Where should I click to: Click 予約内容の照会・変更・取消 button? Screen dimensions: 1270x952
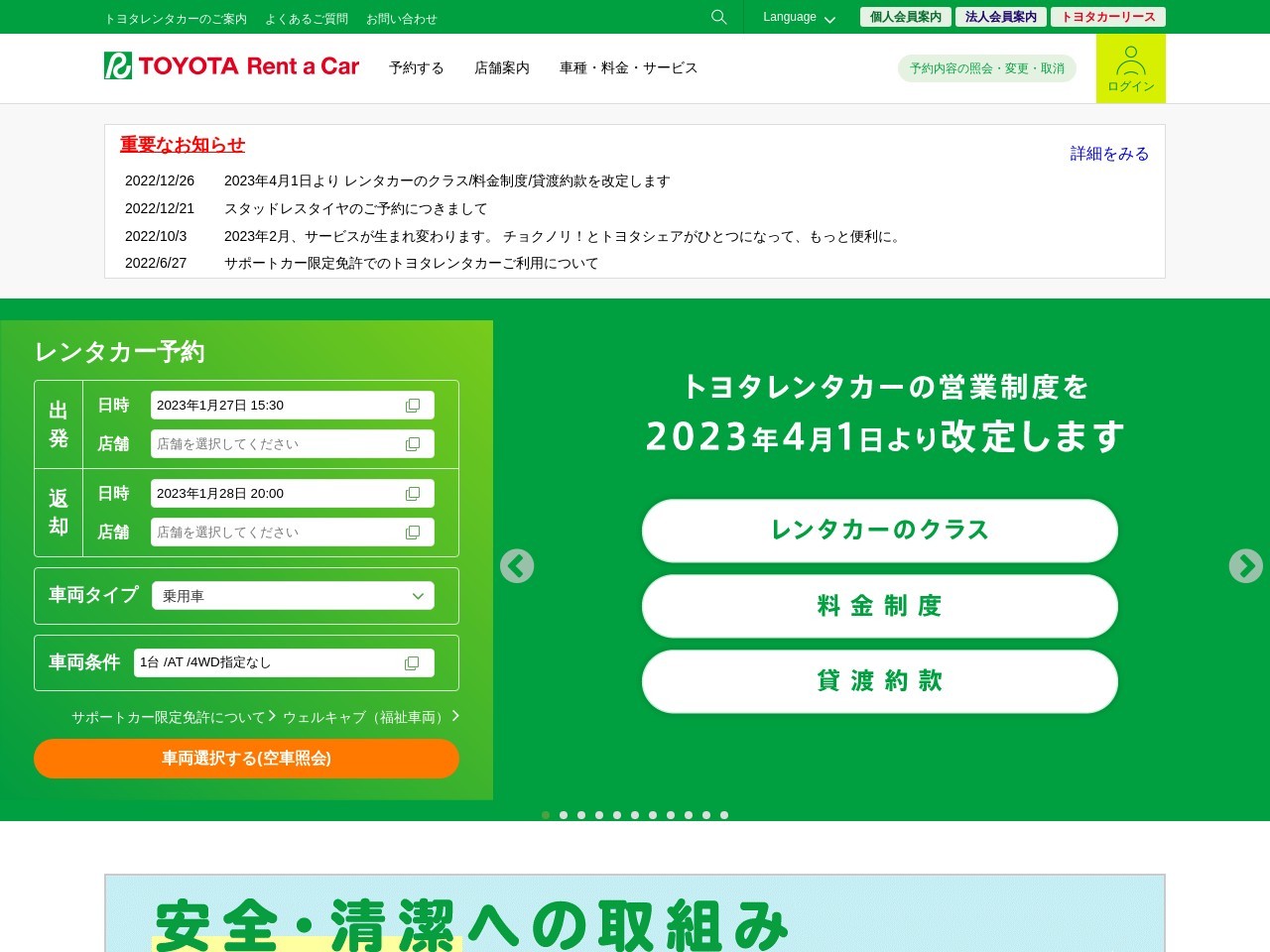(987, 68)
